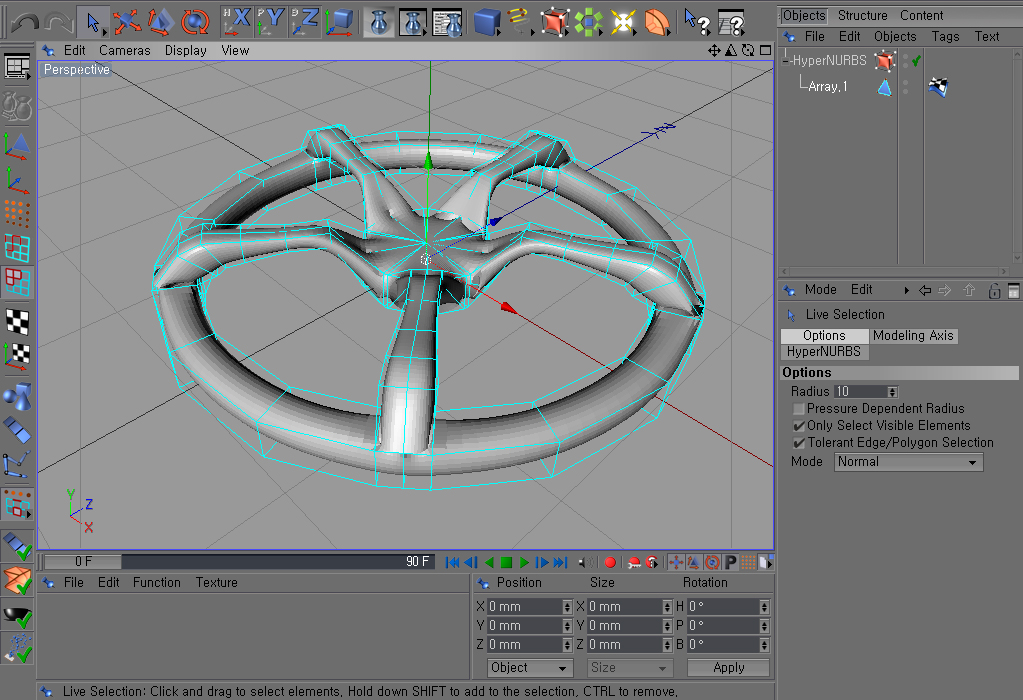Uncheck Only Select Visible Elements
1023x700 pixels.
pyautogui.click(x=799, y=426)
